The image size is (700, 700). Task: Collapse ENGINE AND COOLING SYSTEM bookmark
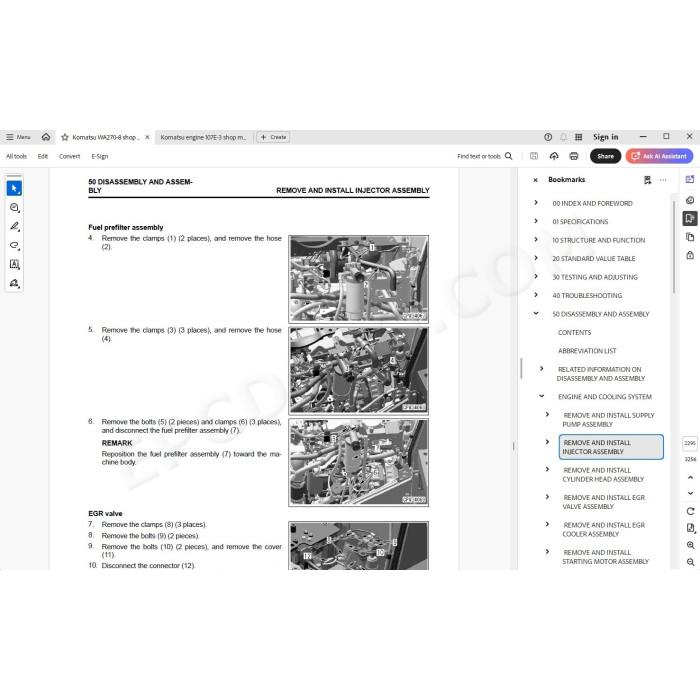pyautogui.click(x=542, y=396)
